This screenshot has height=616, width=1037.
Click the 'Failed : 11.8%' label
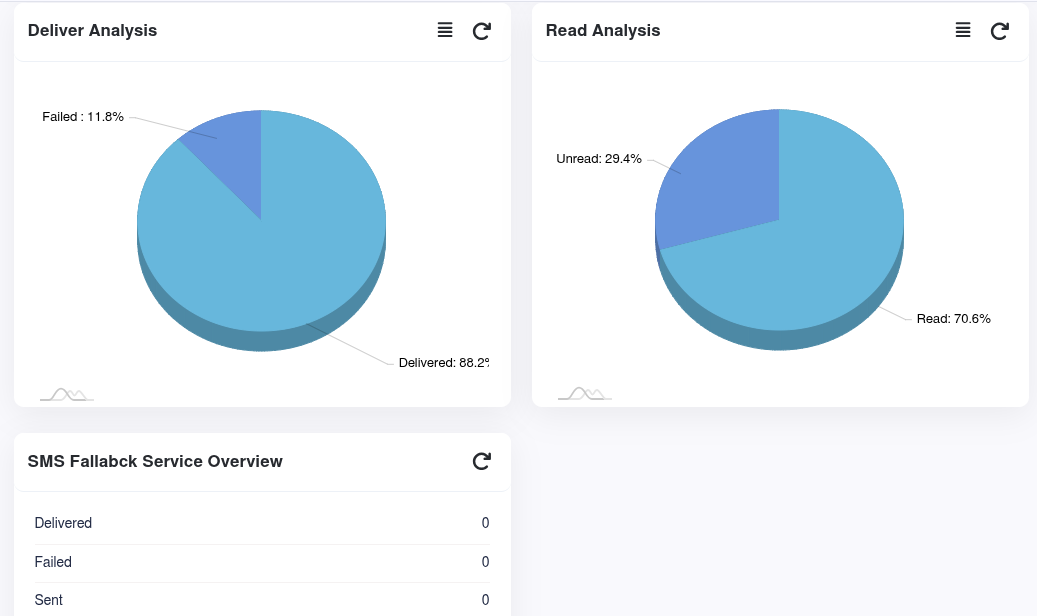83,117
